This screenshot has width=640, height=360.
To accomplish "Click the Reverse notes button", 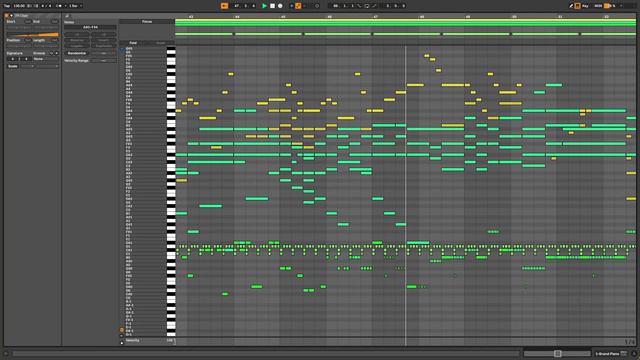I will point(77,40).
